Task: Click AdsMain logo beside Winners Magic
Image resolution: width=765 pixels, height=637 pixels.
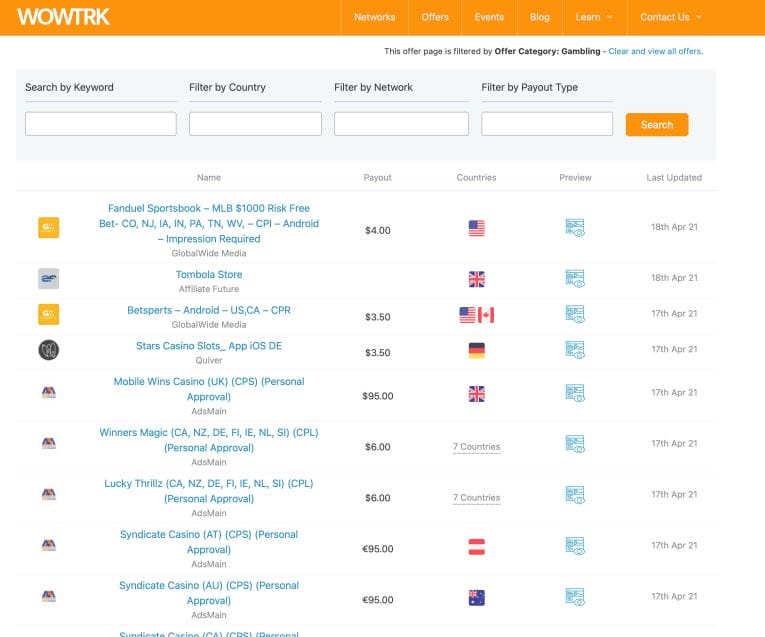Action: pyautogui.click(x=49, y=443)
